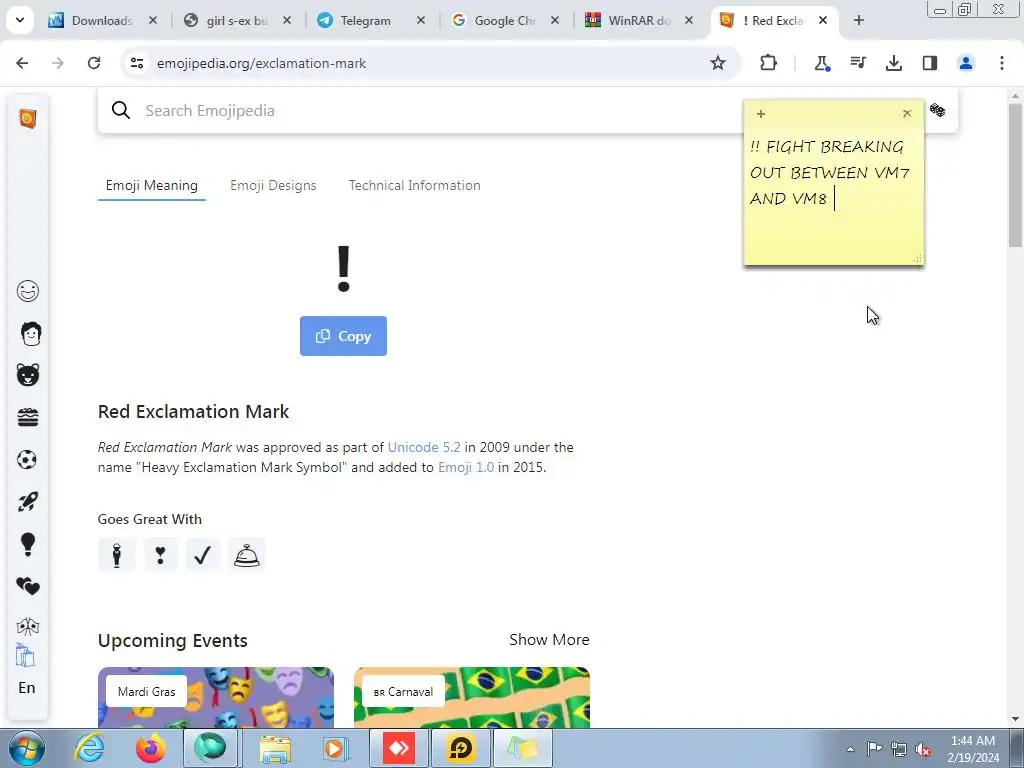Open Food & Drink burger icon

coord(27,417)
